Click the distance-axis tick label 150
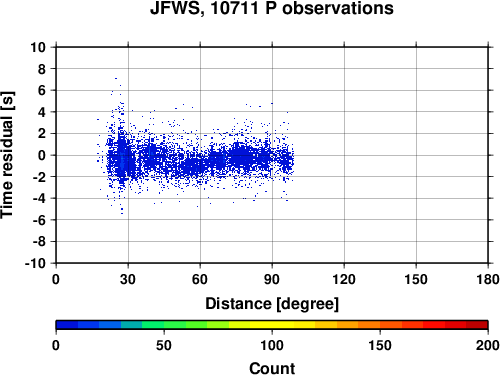 tap(416, 279)
